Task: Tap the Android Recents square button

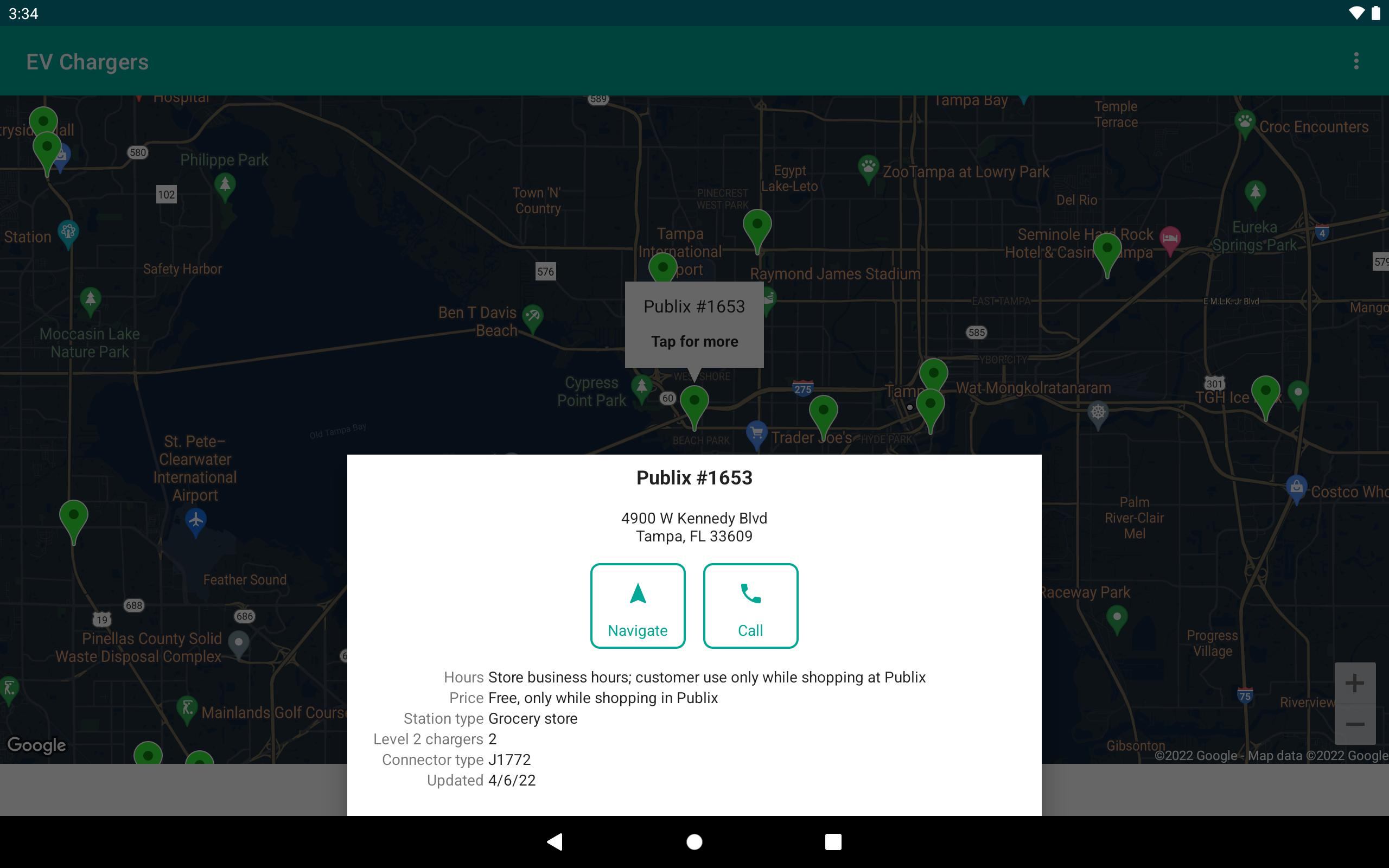Action: coord(833,841)
